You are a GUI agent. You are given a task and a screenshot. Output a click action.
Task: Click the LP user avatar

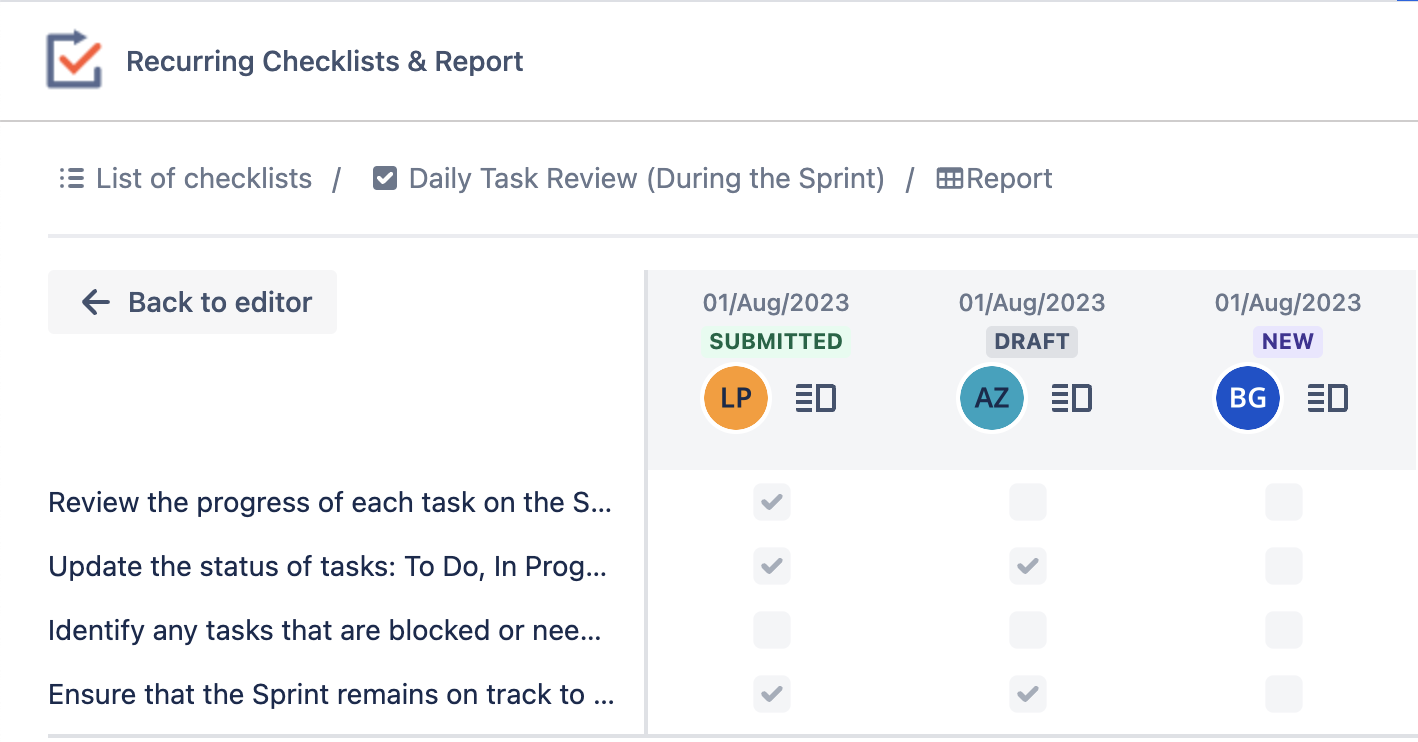tap(736, 398)
